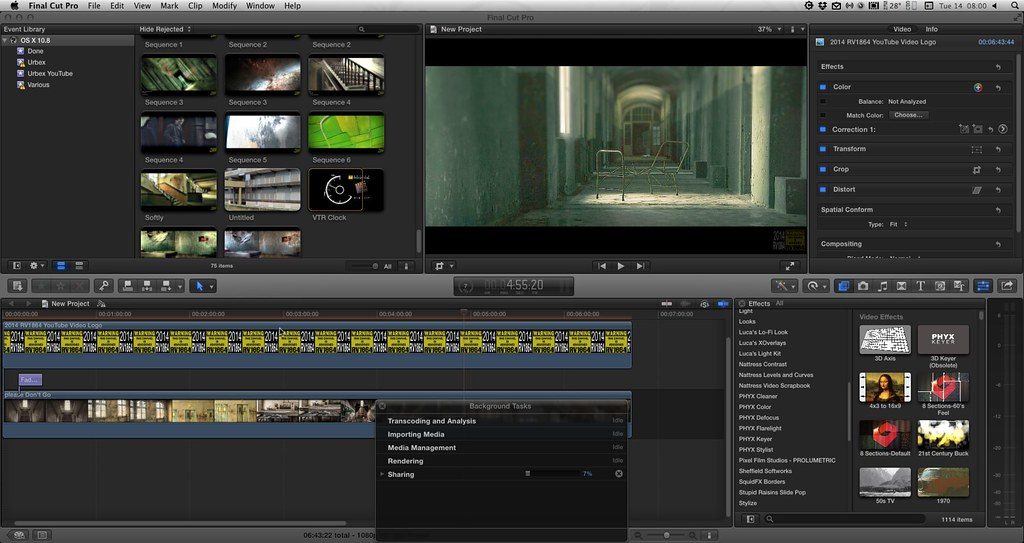Open the Music and Sound browser
Image resolution: width=1024 pixels, height=543 pixels.
tap(882, 286)
